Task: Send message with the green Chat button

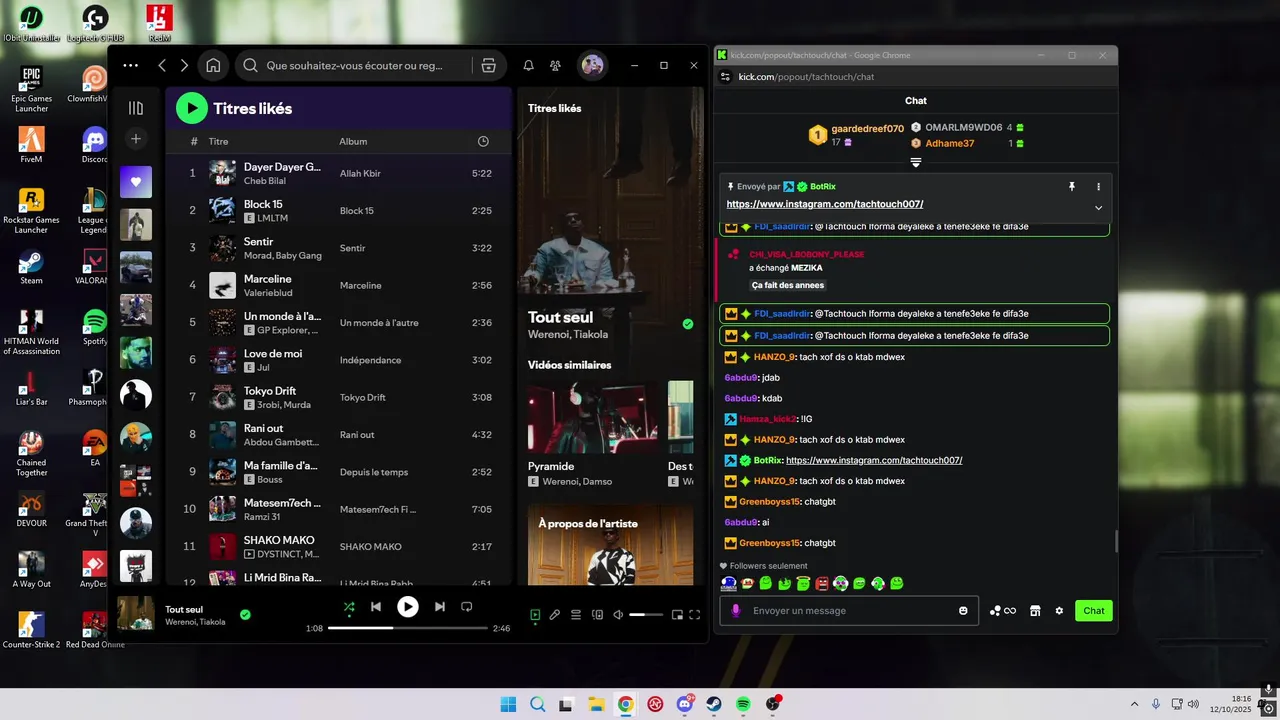Action: (1094, 611)
